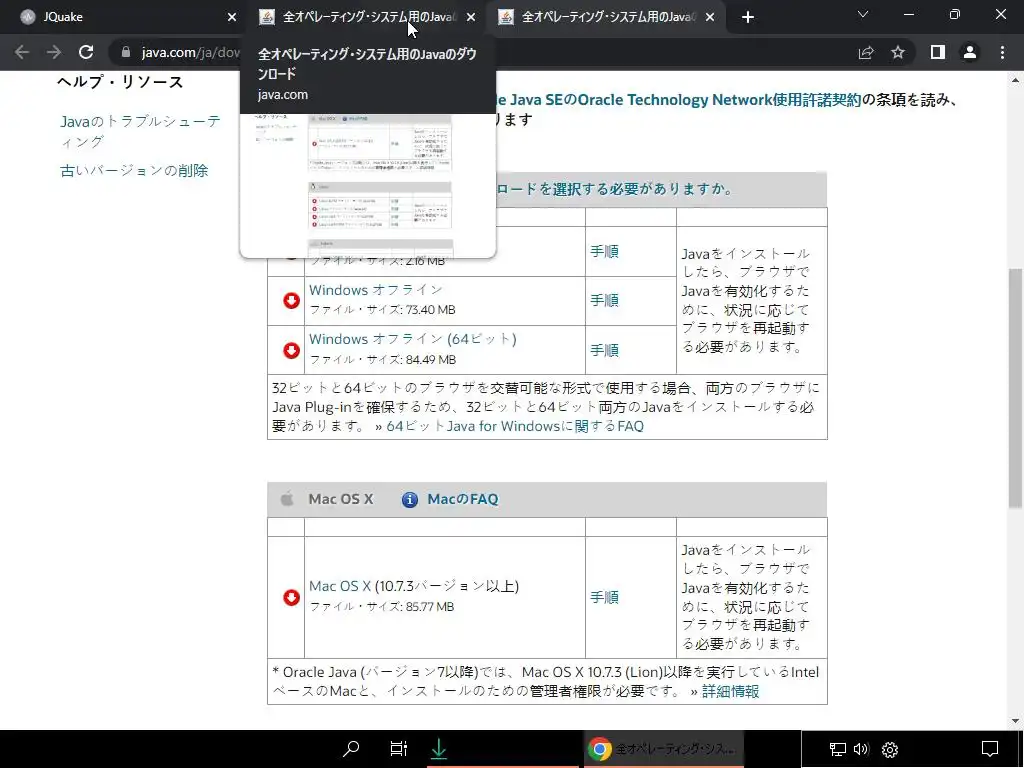Click ヘルプ・リソース heading
The height and width of the screenshot is (768, 1024).
coord(120,82)
